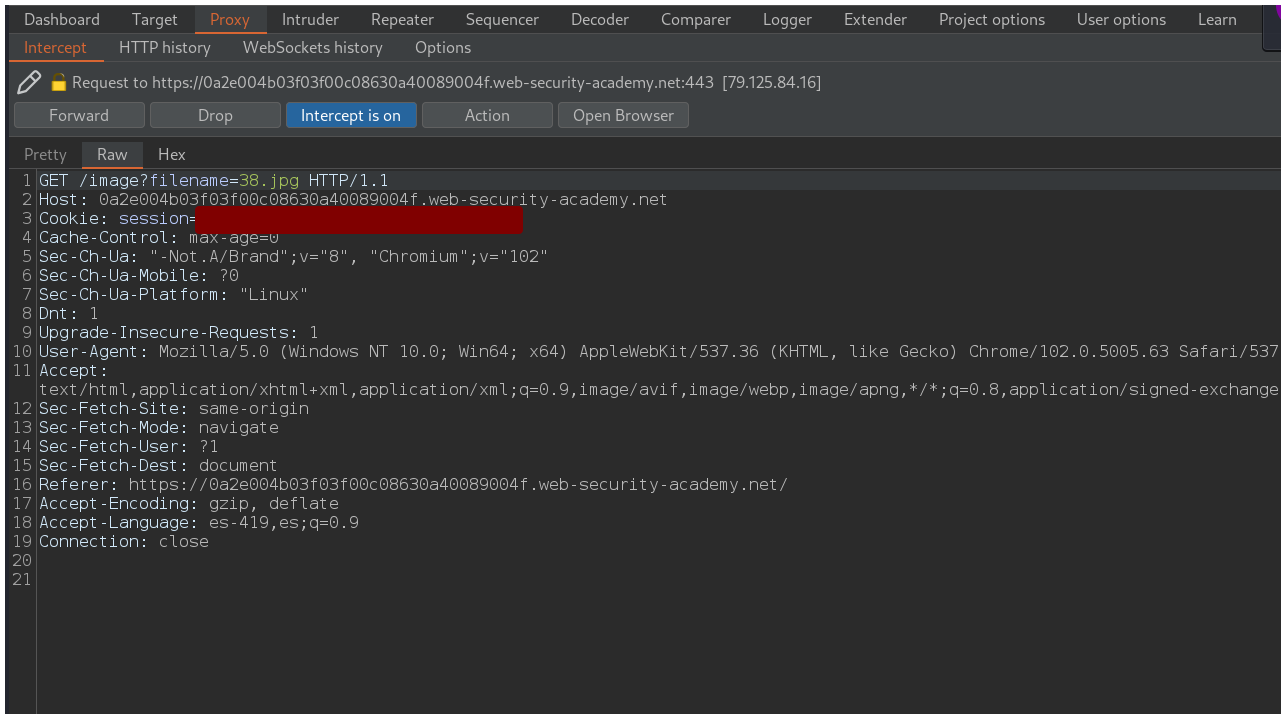
Task: Launch Open Browser
Action: pyautogui.click(x=623, y=115)
